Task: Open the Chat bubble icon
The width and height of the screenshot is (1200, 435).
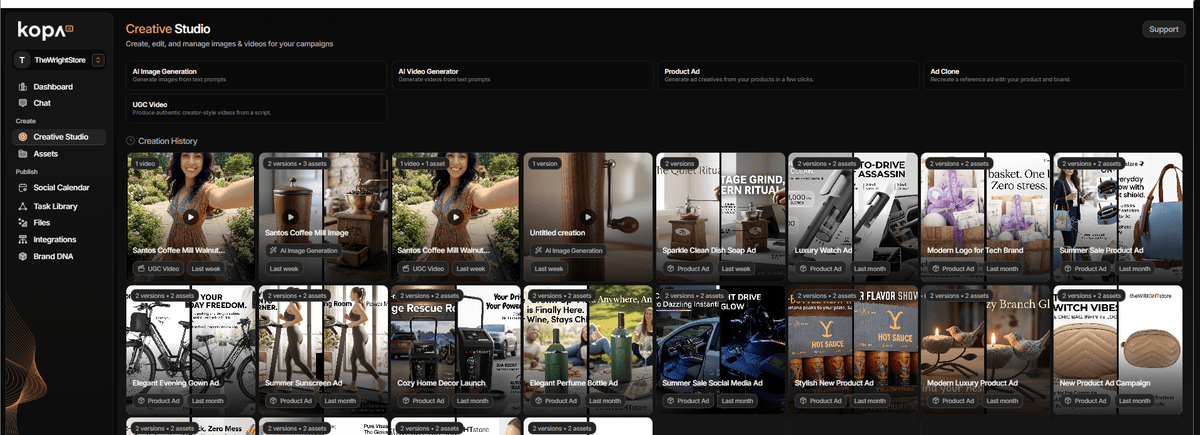Action: [x=23, y=103]
